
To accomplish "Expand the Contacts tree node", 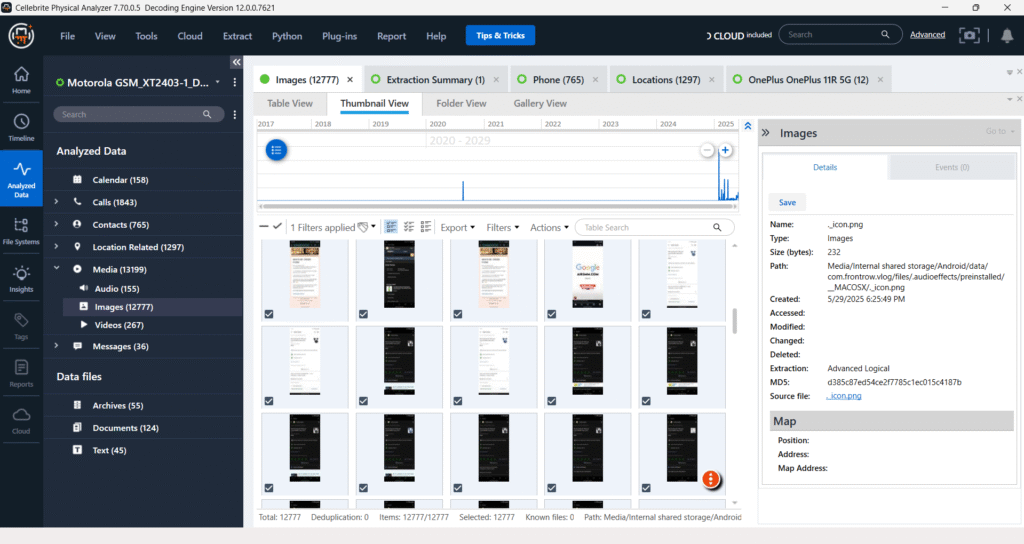I will (56, 224).
